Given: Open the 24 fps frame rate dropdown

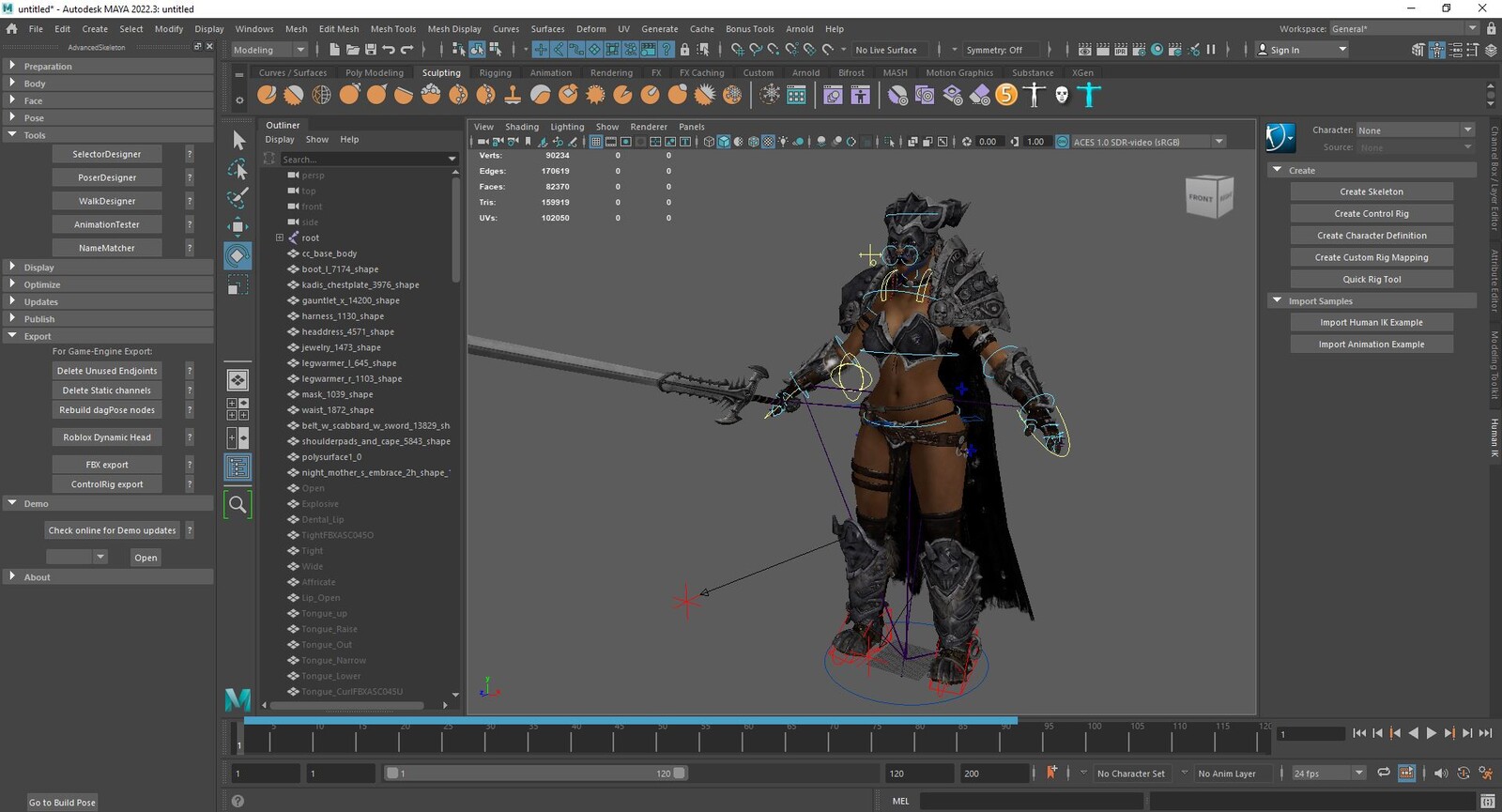Looking at the screenshot, I should pos(1328,773).
